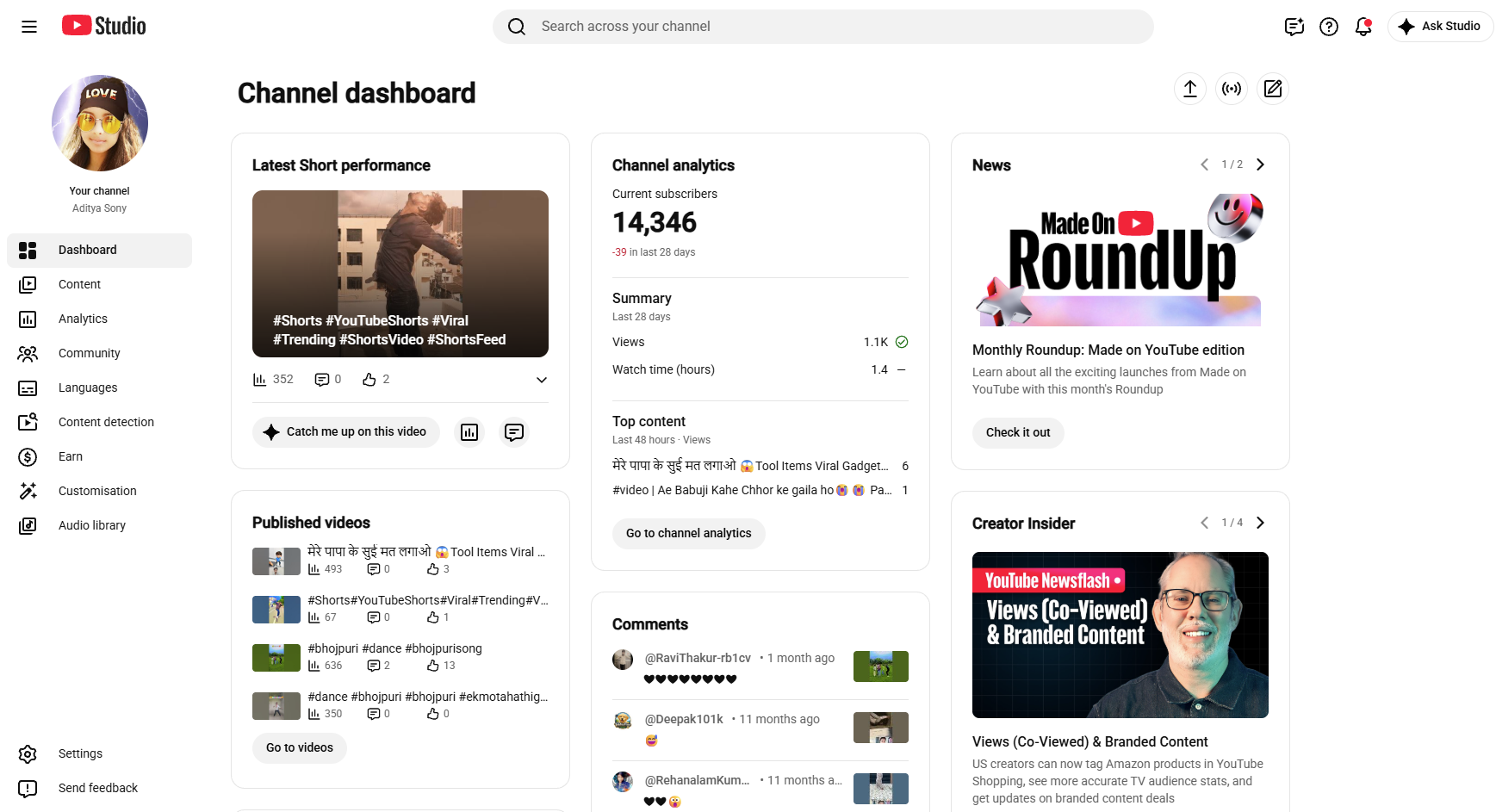Image resolution: width=1496 pixels, height=812 pixels.
Task: Open published video #bhojpuri #dance #bhojpurisong
Action: [x=394, y=648]
